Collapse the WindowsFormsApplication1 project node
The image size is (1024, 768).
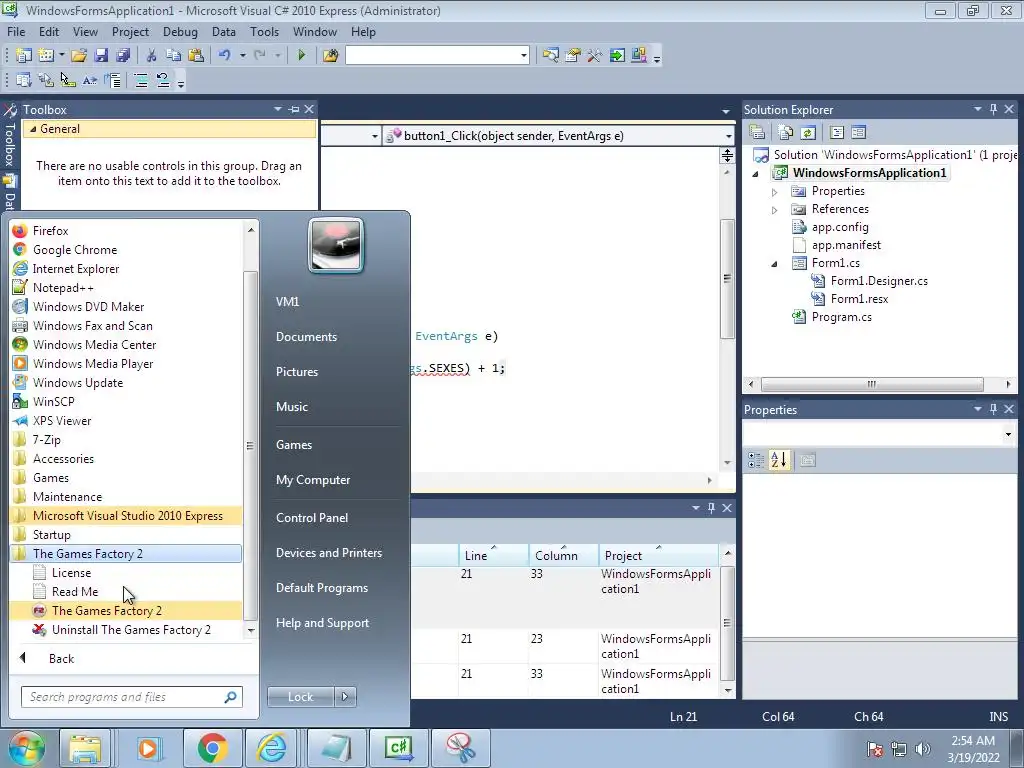[756, 174]
